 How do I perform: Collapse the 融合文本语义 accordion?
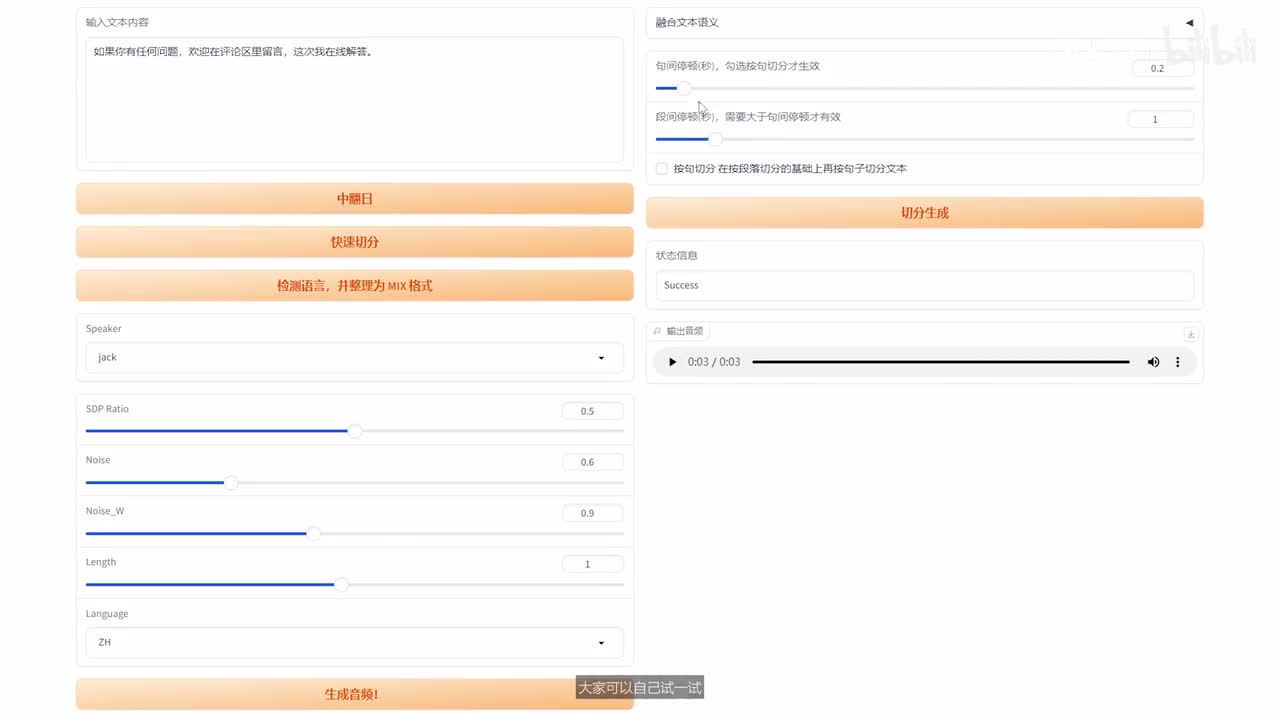[1189, 22]
